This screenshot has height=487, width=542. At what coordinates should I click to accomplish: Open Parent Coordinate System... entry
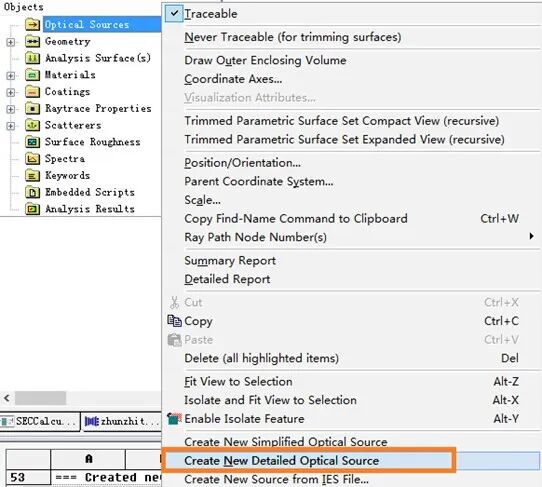[259, 181]
